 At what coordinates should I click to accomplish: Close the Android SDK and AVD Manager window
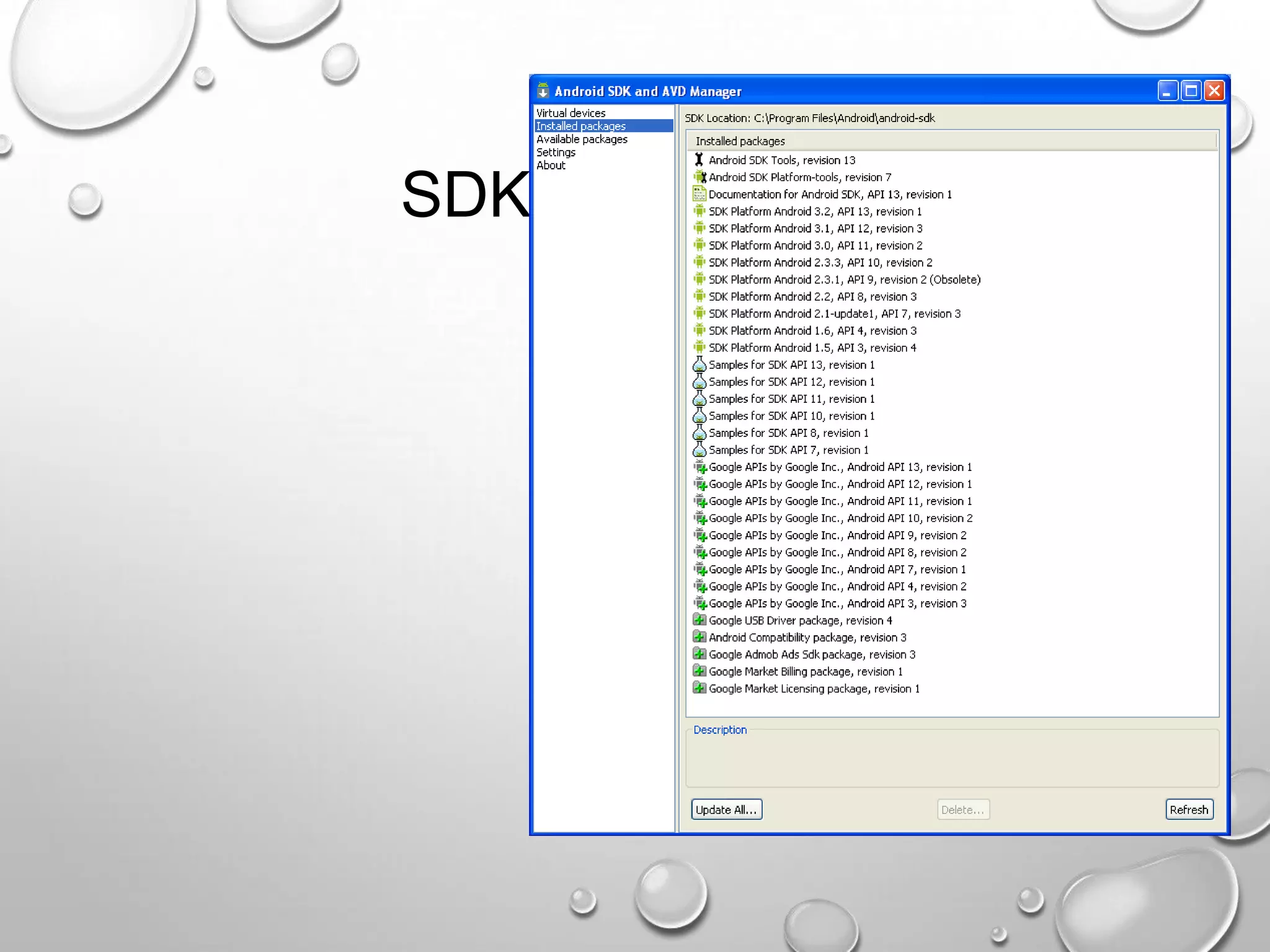click(1214, 90)
